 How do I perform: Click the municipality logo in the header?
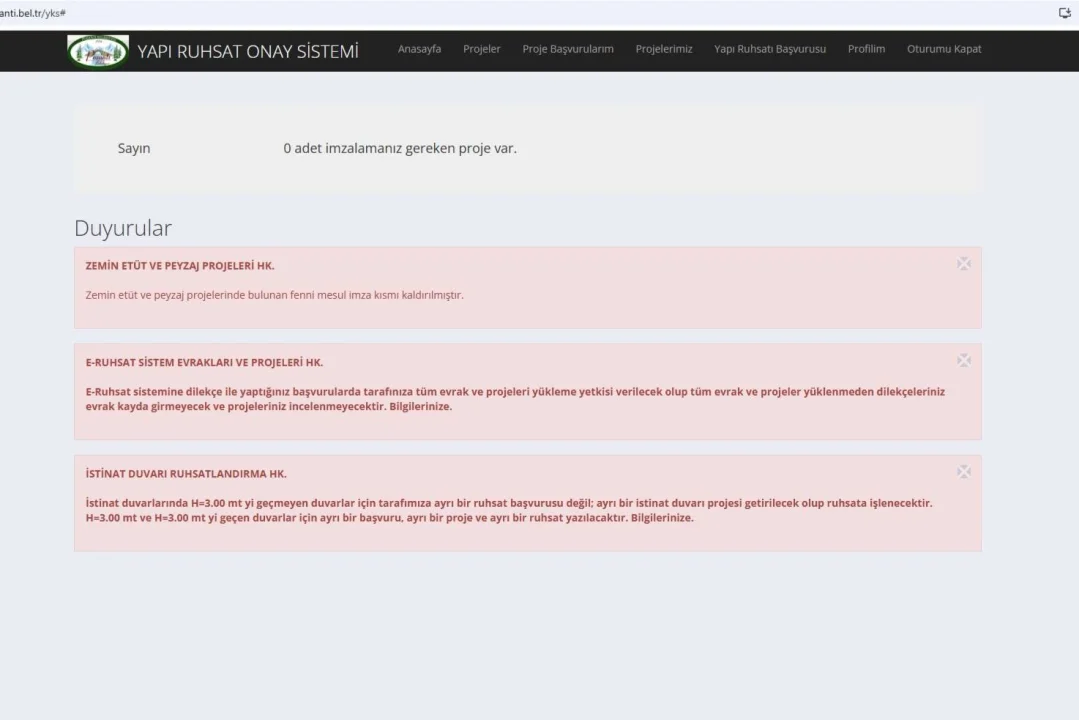point(97,51)
